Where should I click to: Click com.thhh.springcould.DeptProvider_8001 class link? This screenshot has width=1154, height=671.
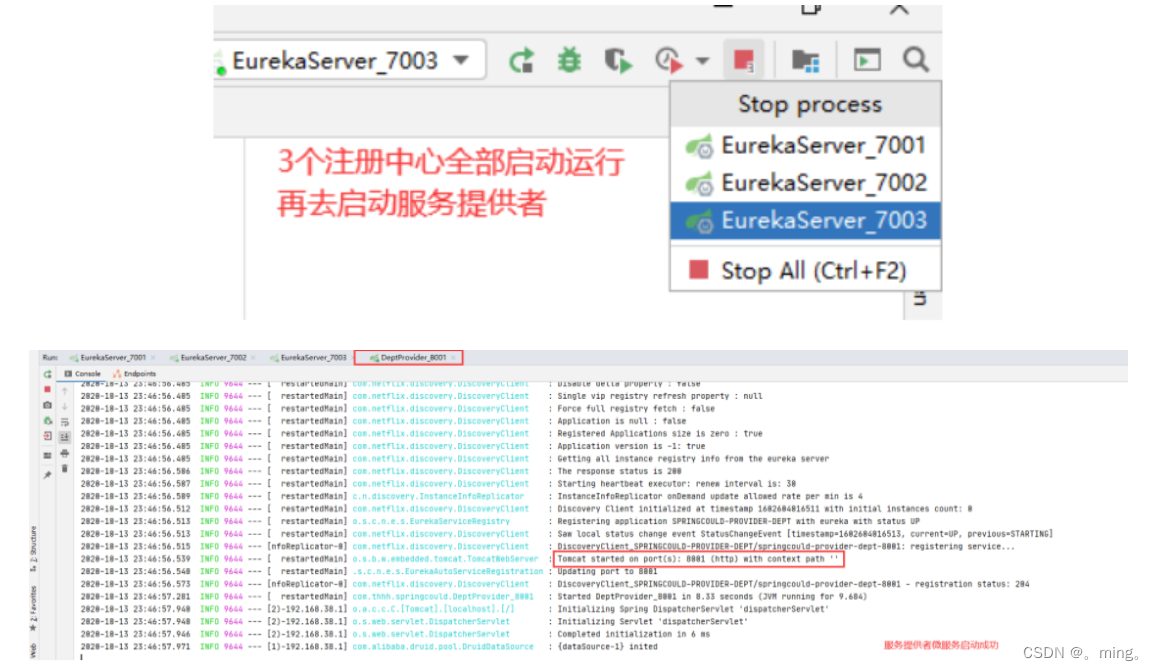(x=443, y=597)
